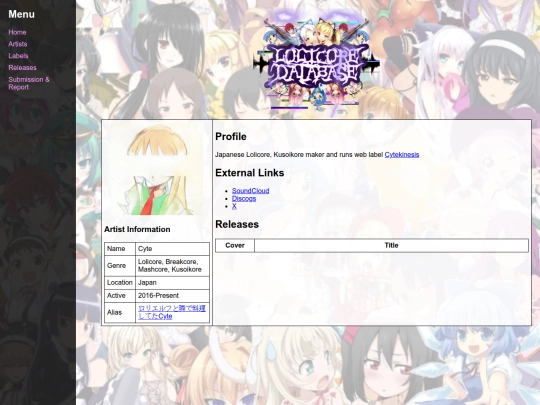Open the Labels menu link
Image resolution: width=540 pixels, height=405 pixels.
tap(18, 56)
